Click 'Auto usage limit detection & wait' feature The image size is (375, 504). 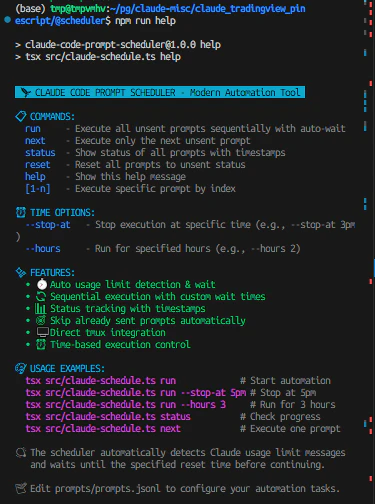point(133,284)
